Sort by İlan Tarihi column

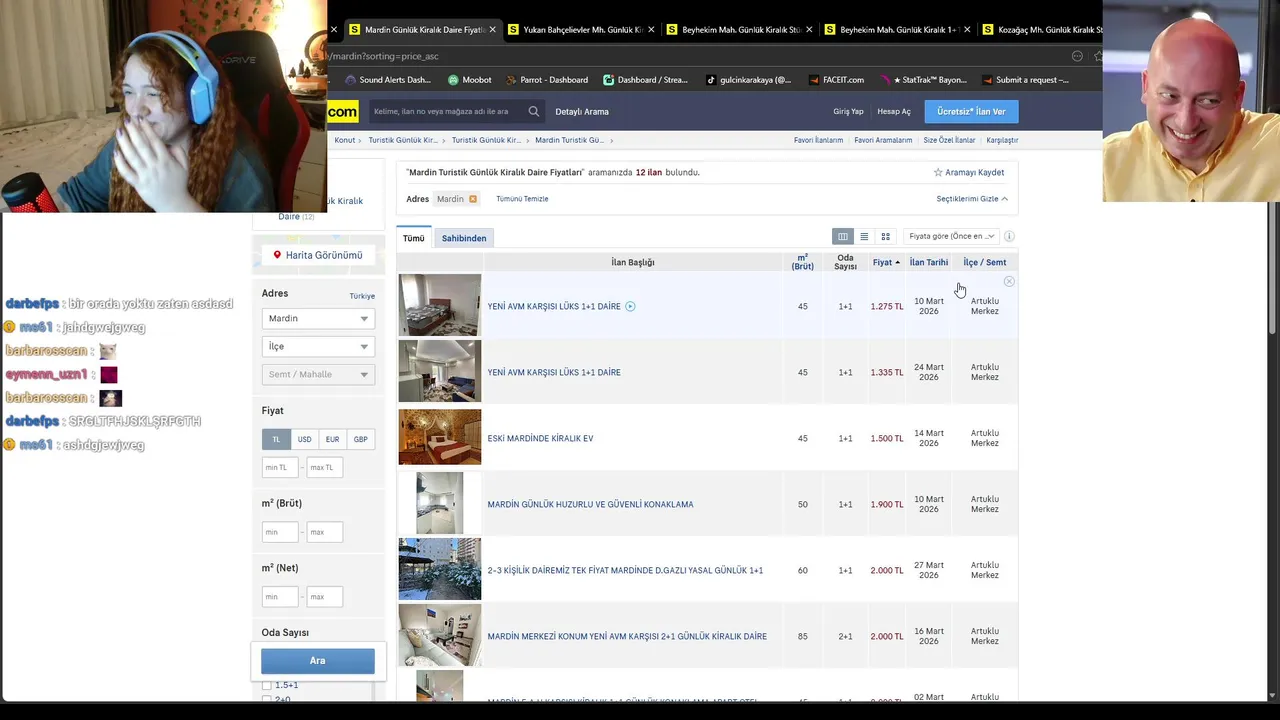pos(929,262)
